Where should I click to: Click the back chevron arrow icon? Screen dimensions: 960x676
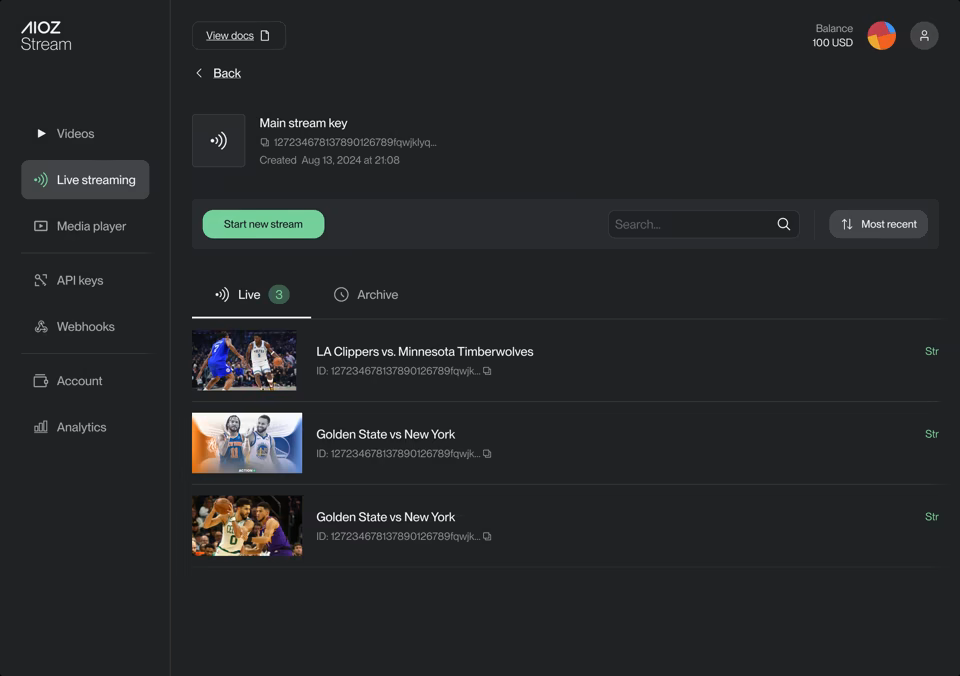click(199, 73)
